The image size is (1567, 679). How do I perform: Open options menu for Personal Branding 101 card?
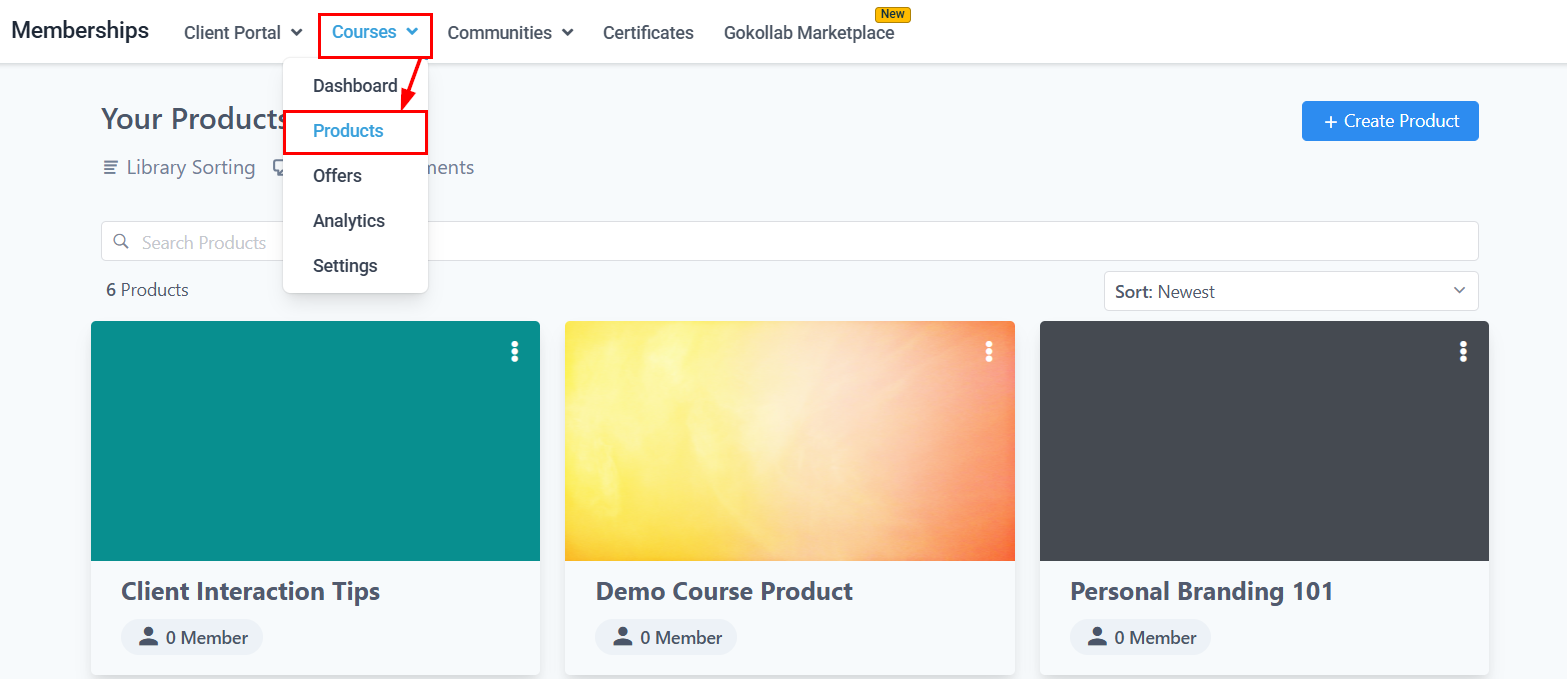pos(1463,351)
